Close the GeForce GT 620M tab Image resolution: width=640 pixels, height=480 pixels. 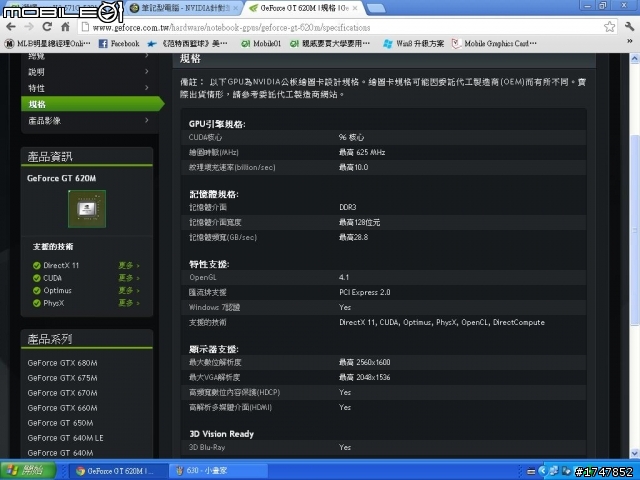pos(355,8)
